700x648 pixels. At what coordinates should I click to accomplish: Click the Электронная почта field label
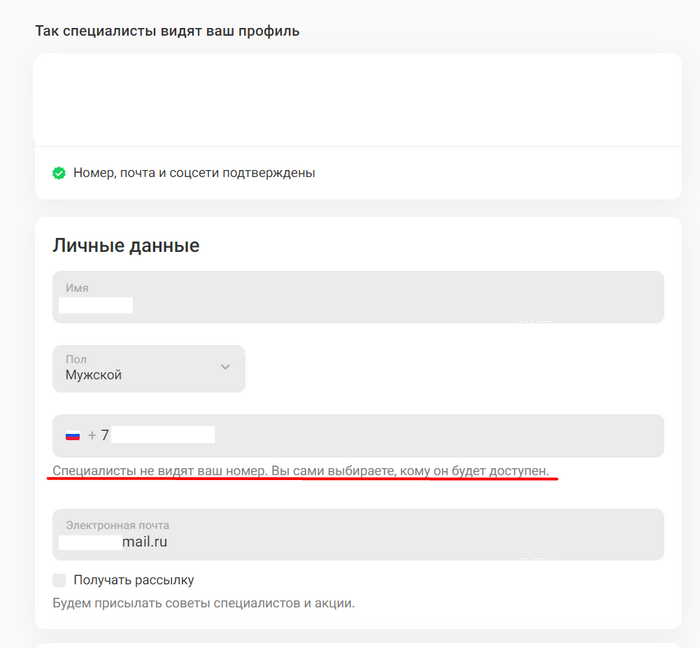click(x=117, y=525)
